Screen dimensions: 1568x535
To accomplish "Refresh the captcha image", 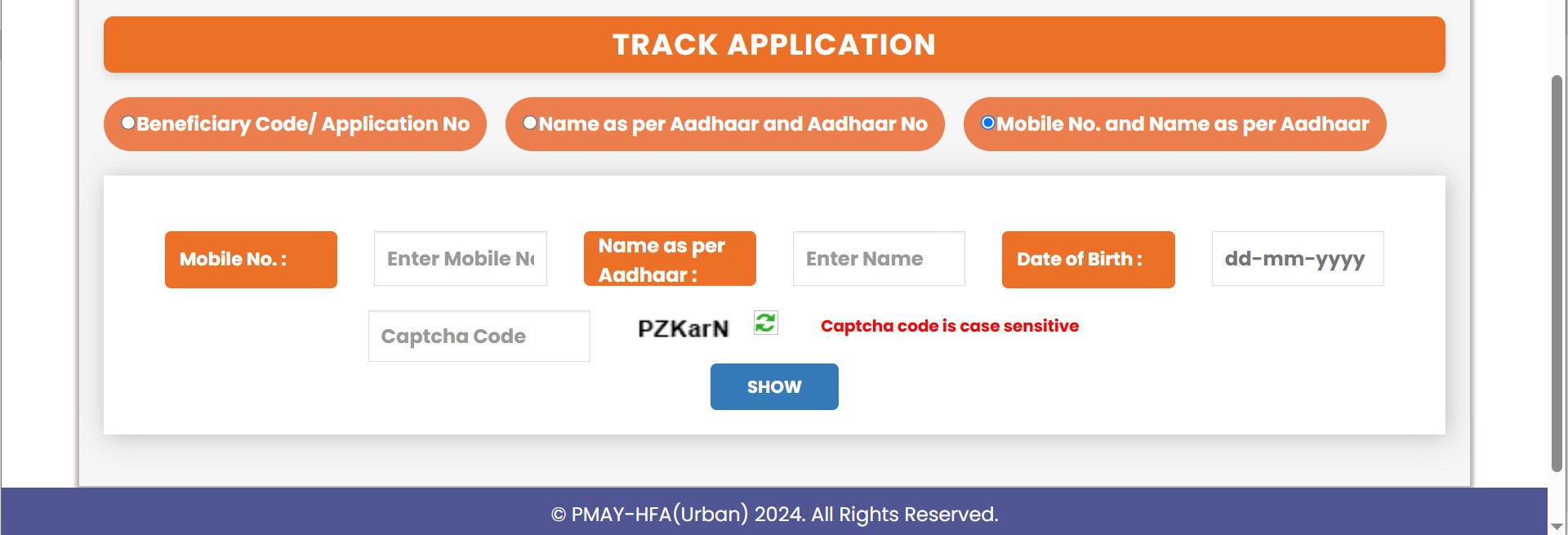I will coord(765,323).
